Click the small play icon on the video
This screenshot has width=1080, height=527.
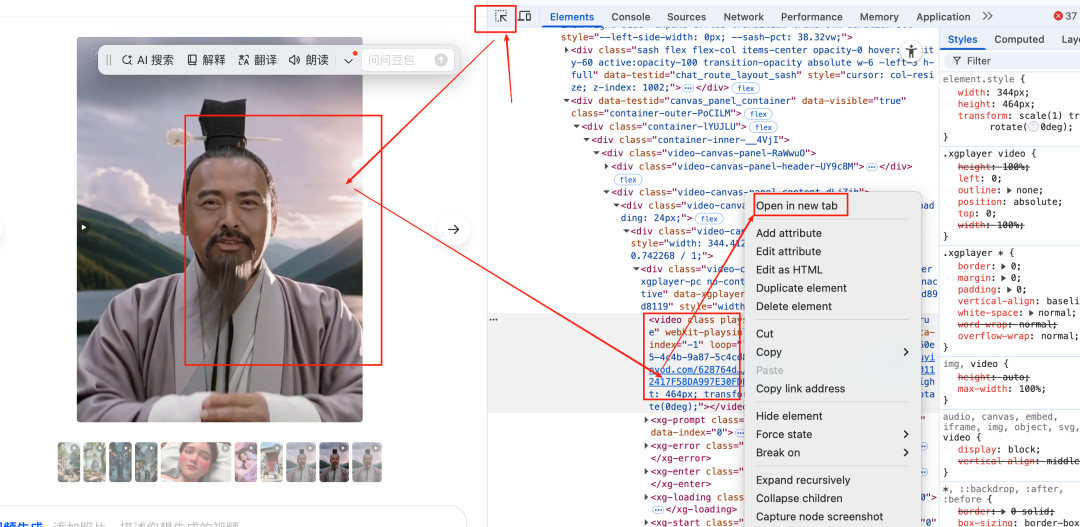pyautogui.click(x=83, y=227)
